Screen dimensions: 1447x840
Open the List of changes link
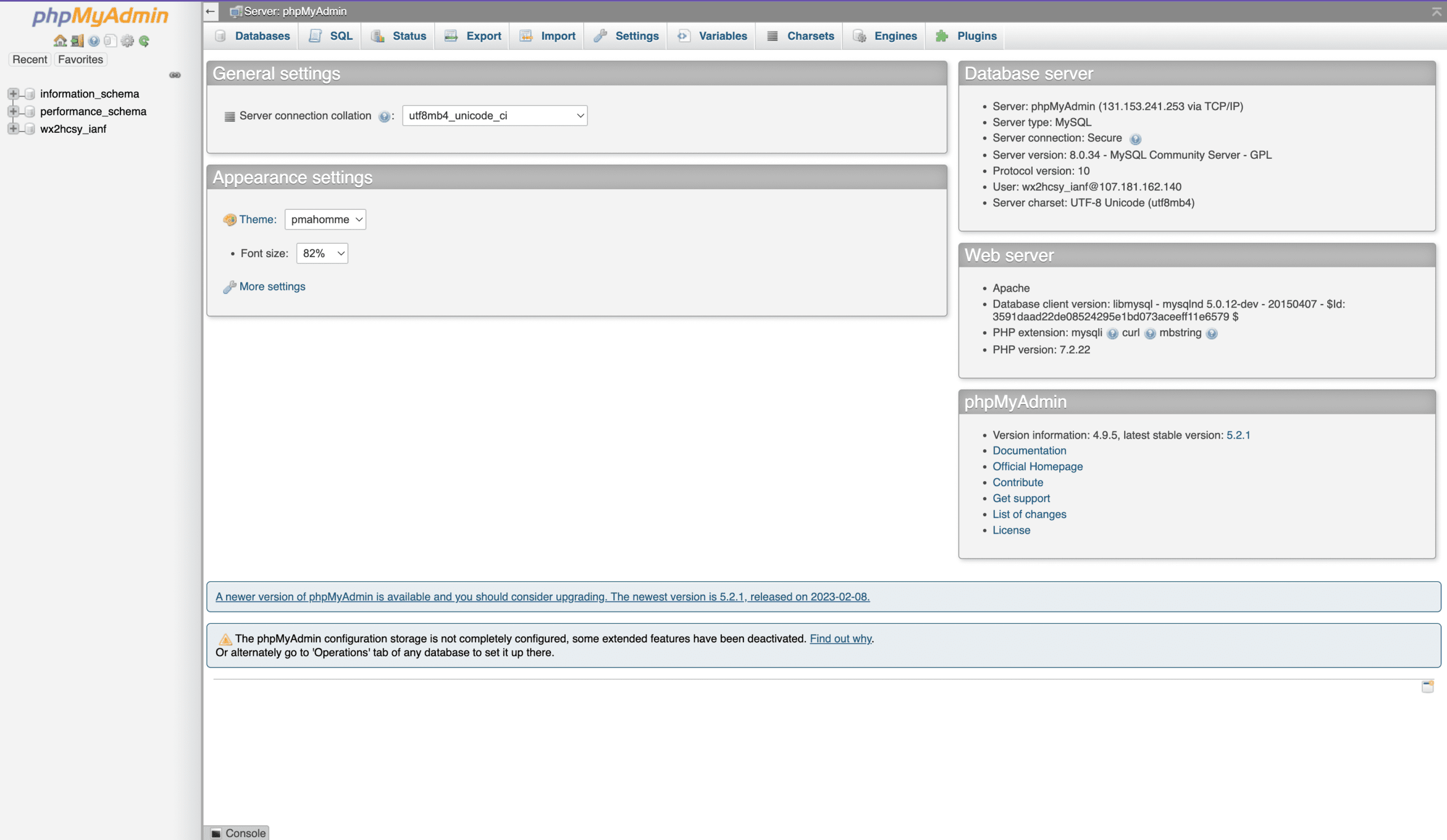tap(1029, 514)
